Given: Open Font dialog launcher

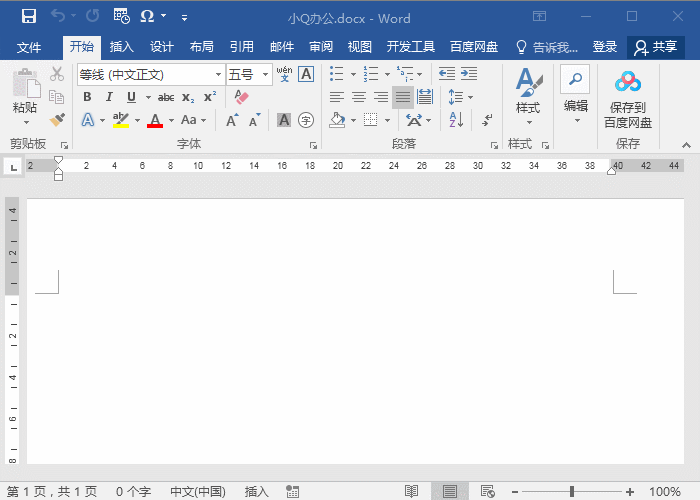Looking at the screenshot, I should (313, 145).
